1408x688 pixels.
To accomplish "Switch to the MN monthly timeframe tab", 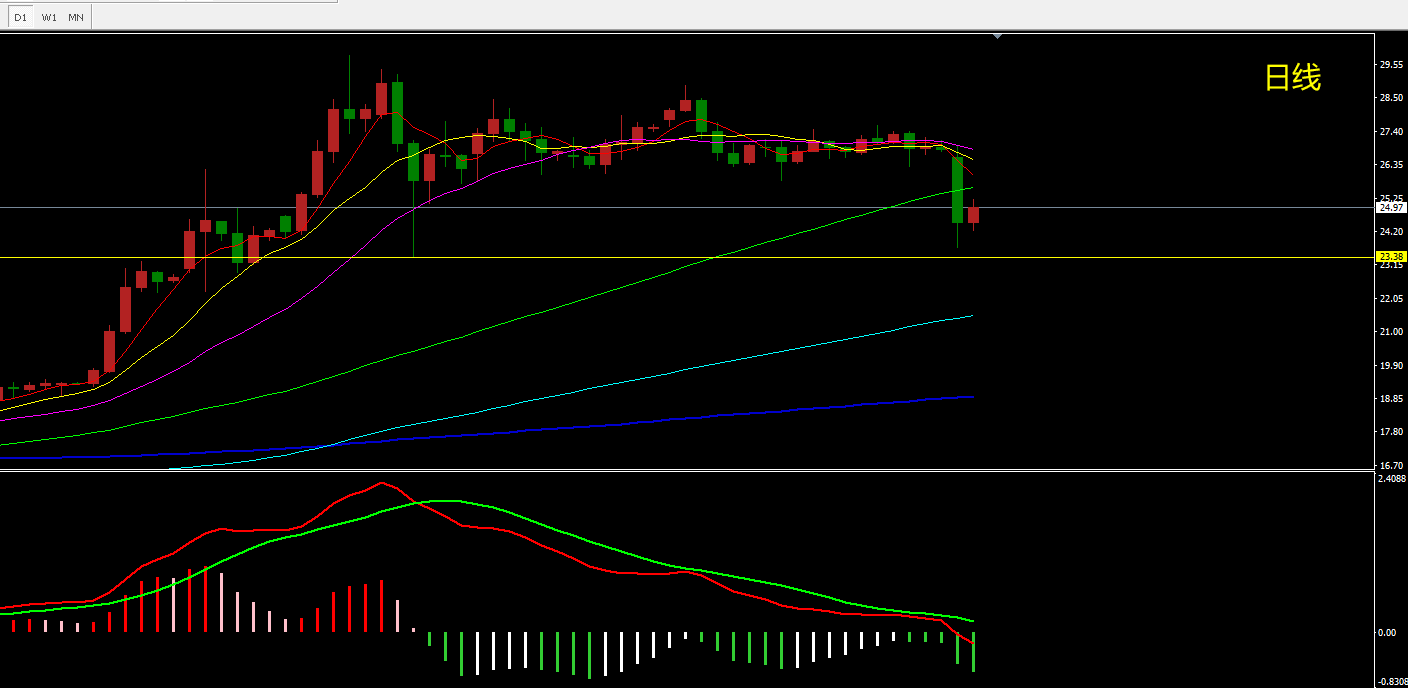I will click(76, 17).
